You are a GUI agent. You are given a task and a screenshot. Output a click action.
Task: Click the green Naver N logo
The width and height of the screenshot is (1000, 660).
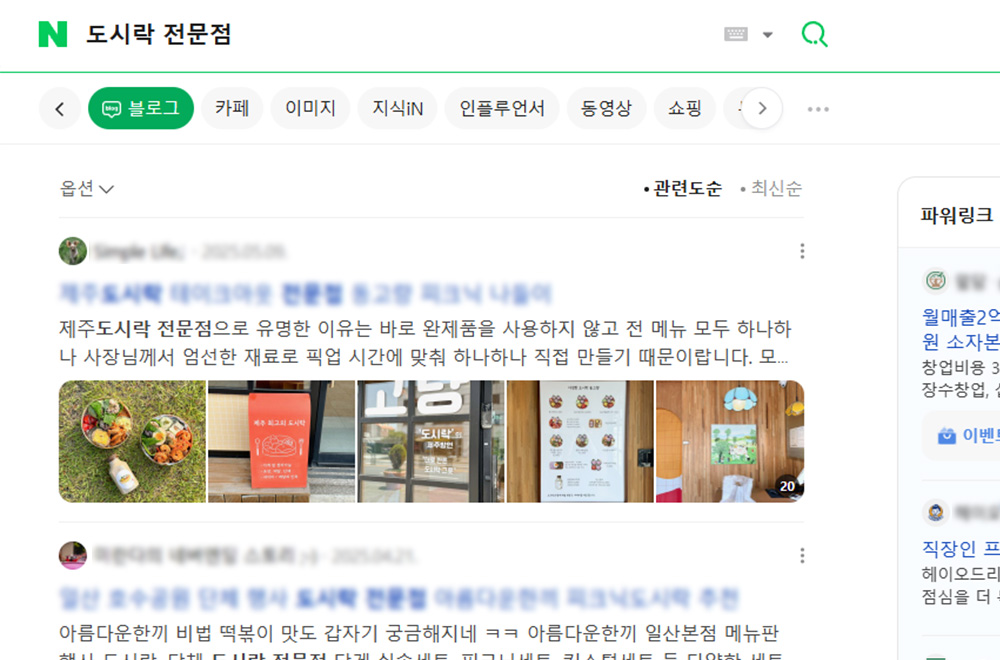[x=53, y=34]
